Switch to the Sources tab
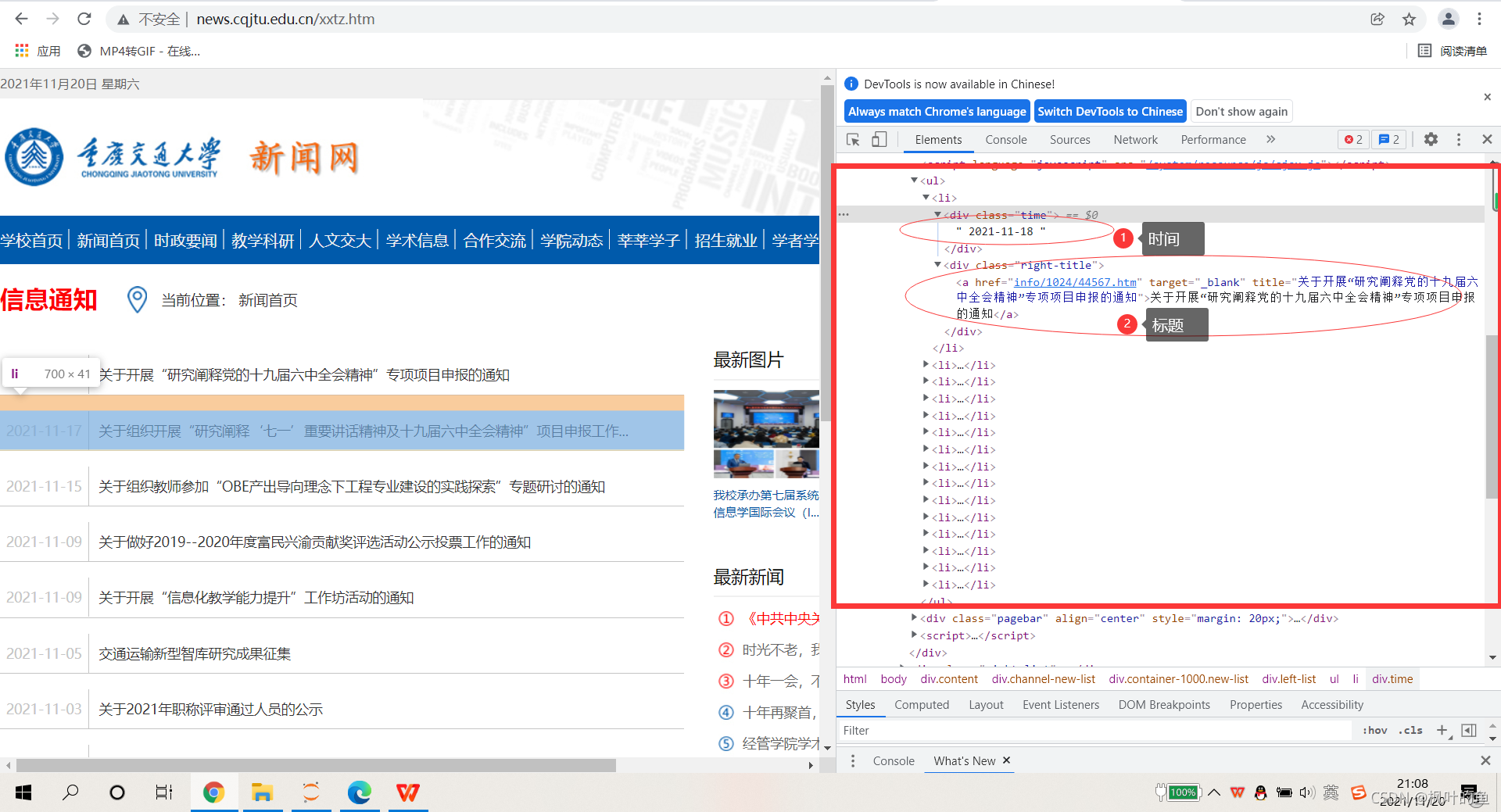The width and height of the screenshot is (1501, 812). click(1069, 139)
